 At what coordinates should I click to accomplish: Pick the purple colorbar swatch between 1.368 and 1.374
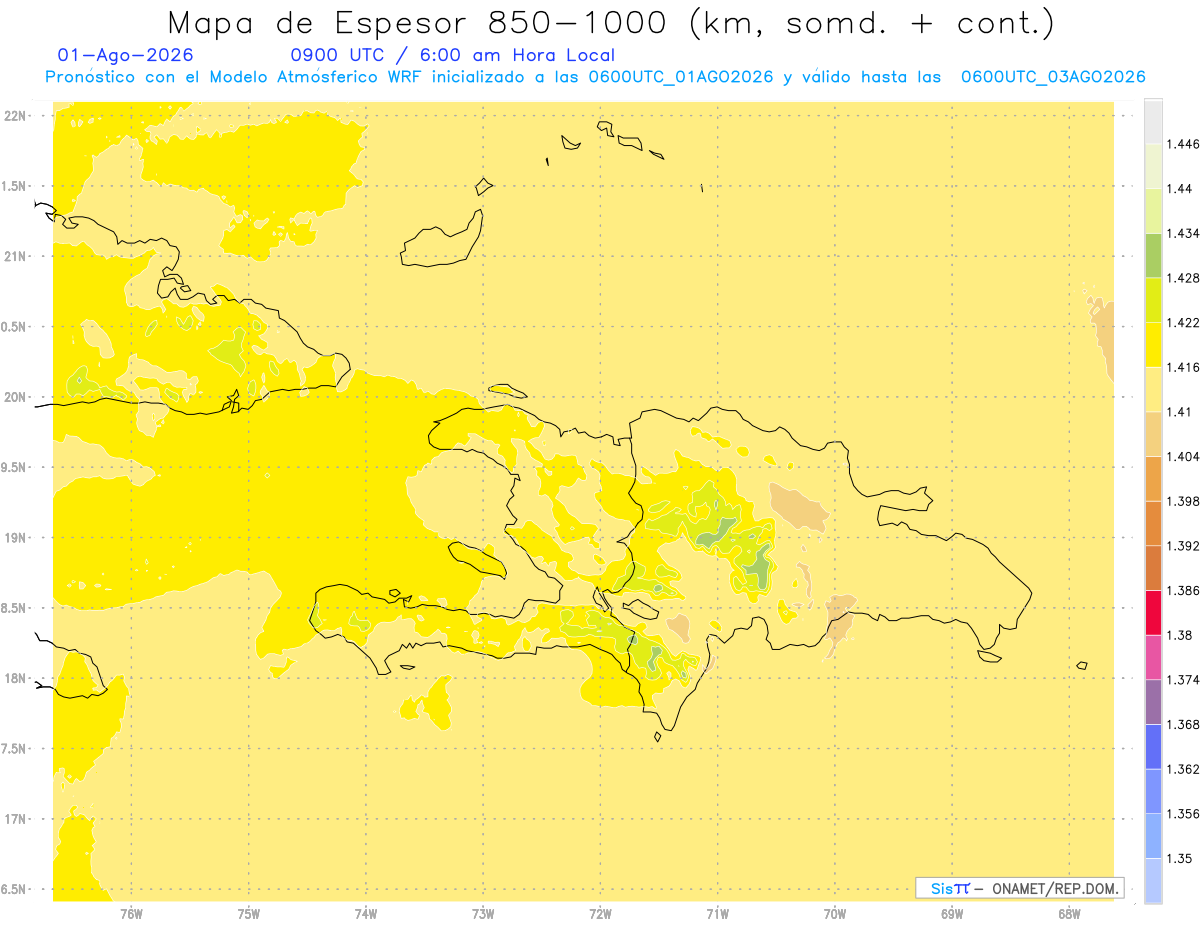coord(1153,702)
